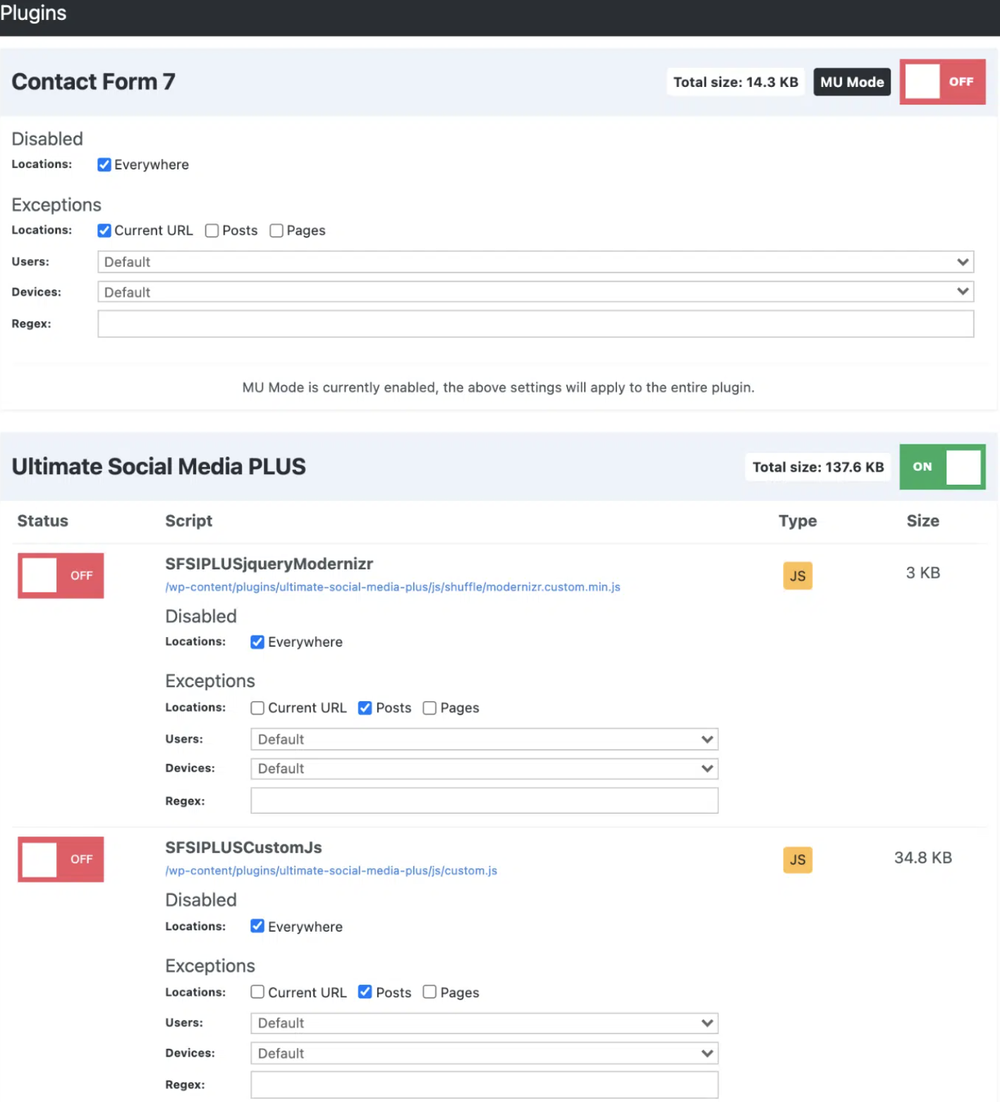This screenshot has height=1102, width=1000.
Task: Click the Size column header
Action: [x=923, y=521]
